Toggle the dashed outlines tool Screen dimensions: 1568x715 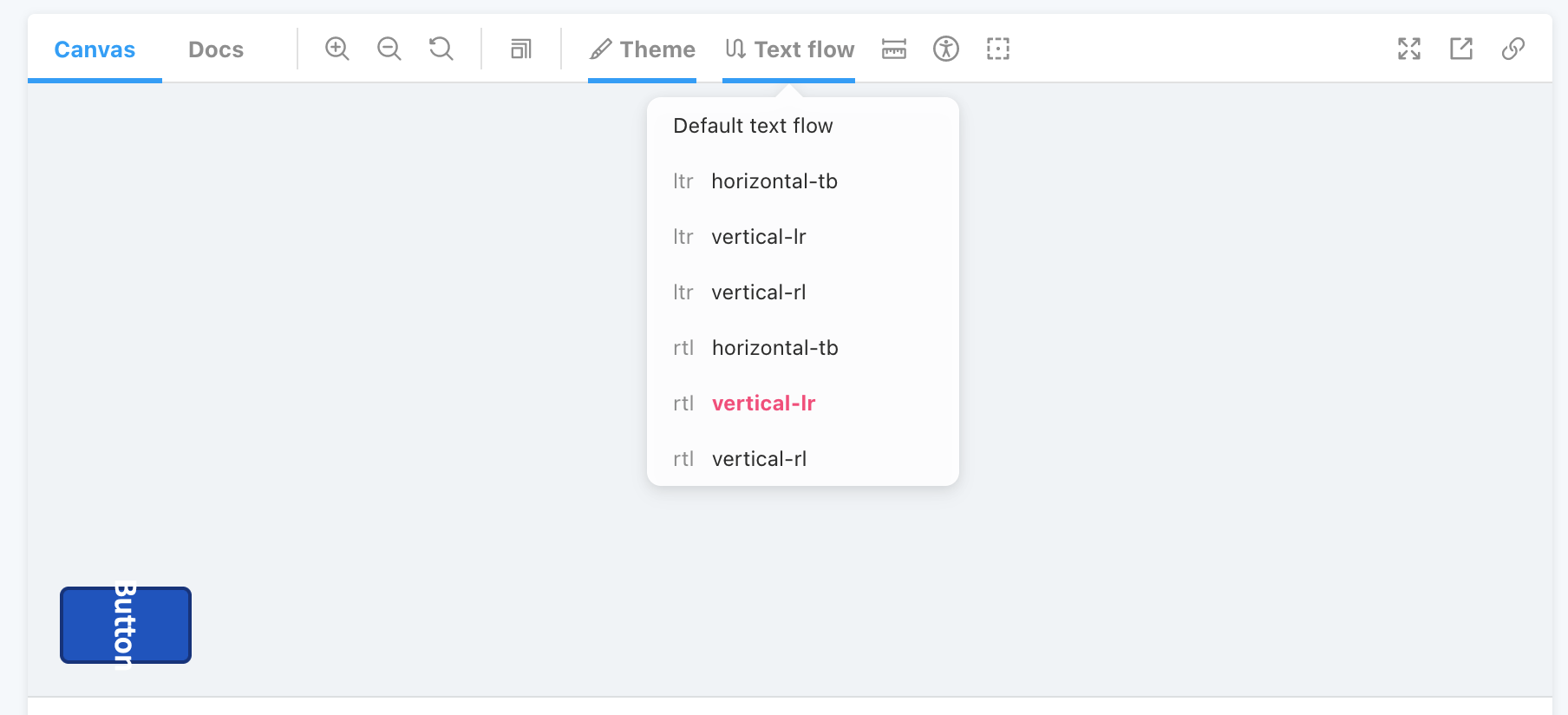coord(998,49)
